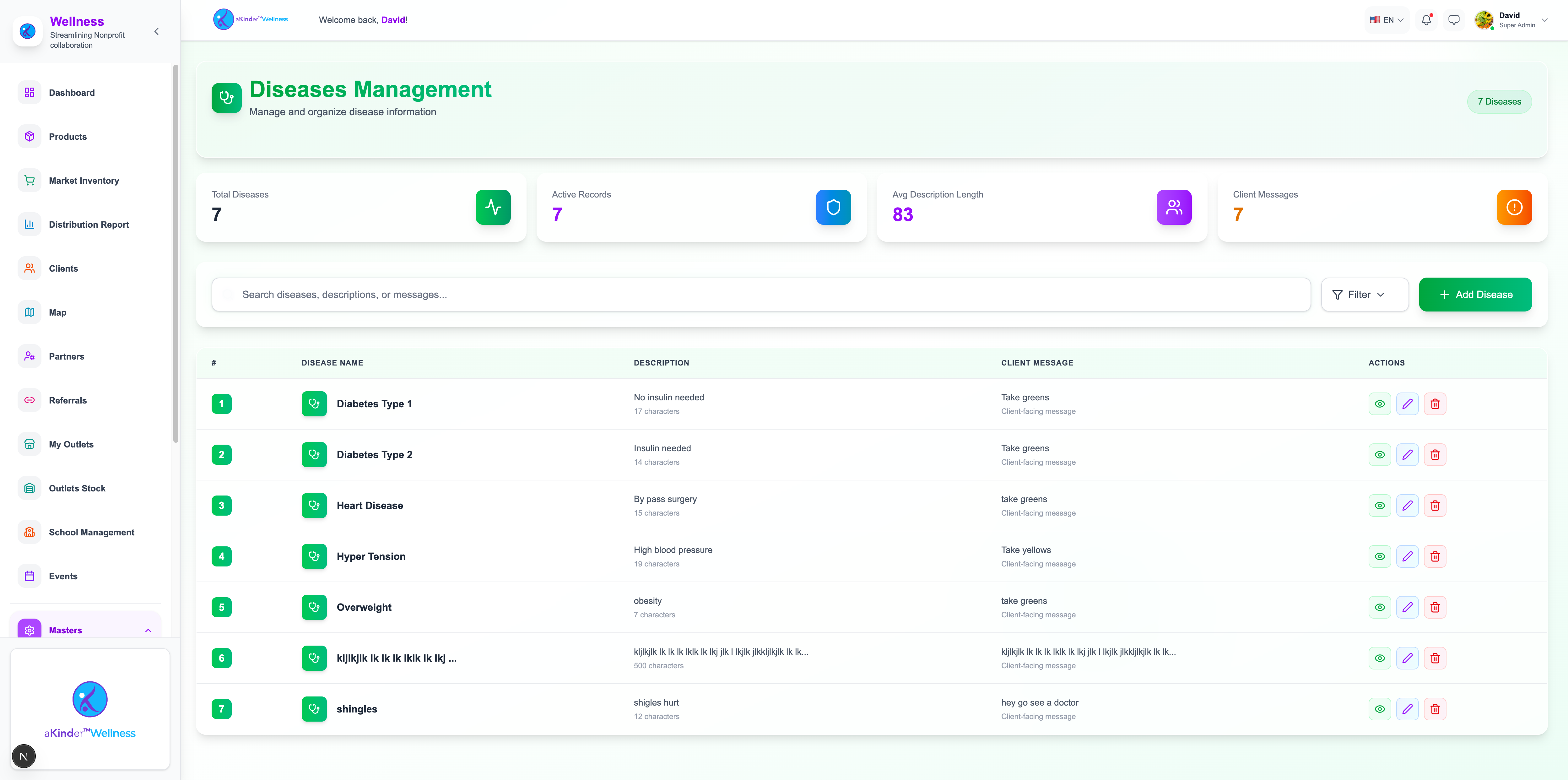Open the chat messages icon
The image size is (1568, 780).
pyautogui.click(x=1454, y=20)
